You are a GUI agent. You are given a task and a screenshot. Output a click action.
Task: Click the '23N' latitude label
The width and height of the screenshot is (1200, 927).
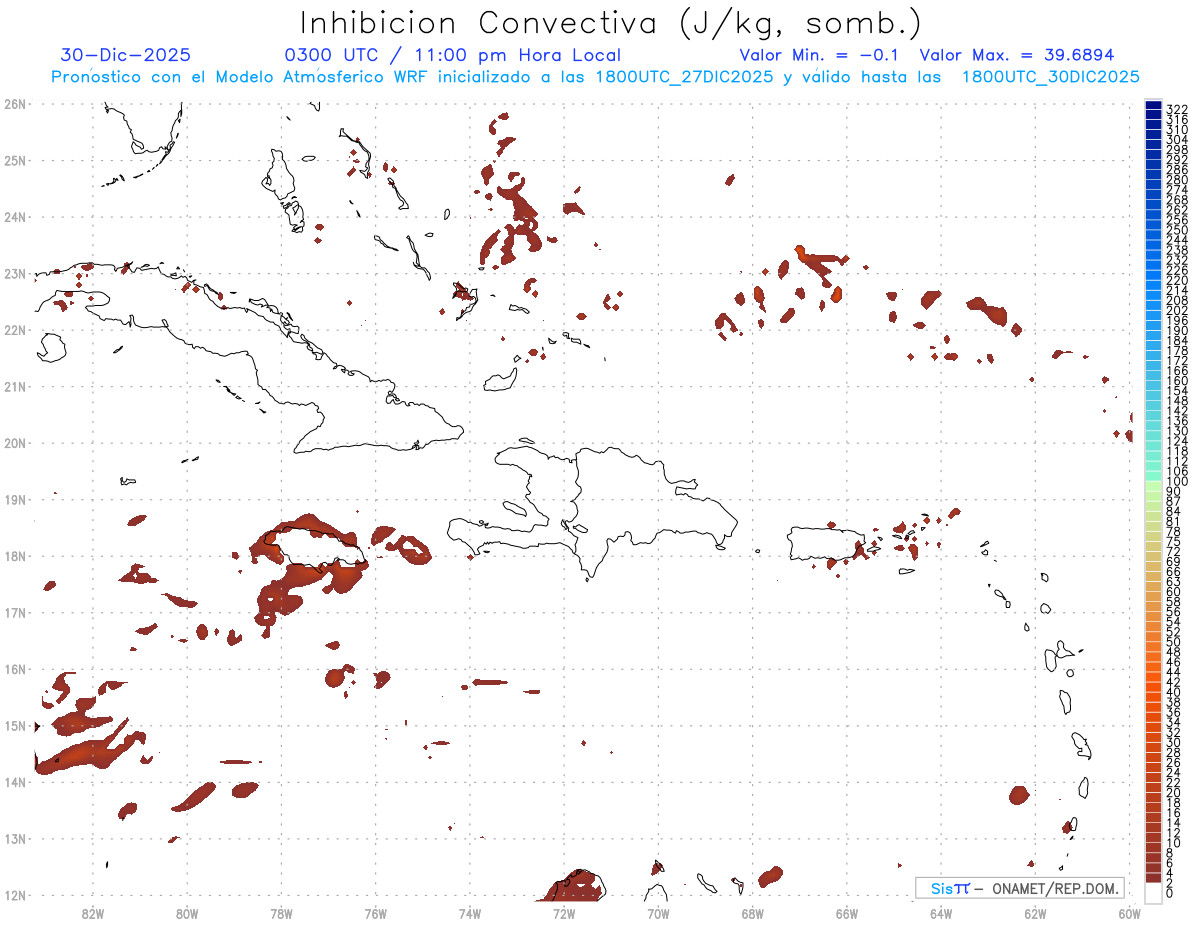(x=15, y=273)
